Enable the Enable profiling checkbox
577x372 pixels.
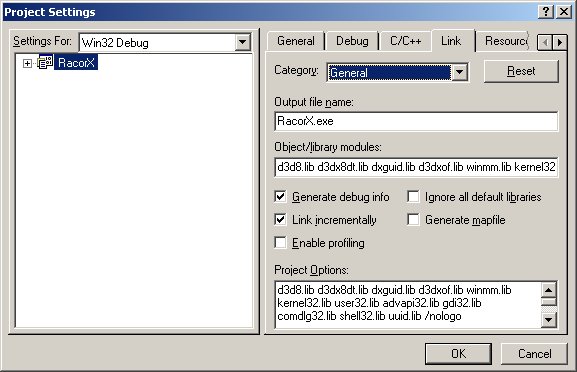(x=280, y=242)
